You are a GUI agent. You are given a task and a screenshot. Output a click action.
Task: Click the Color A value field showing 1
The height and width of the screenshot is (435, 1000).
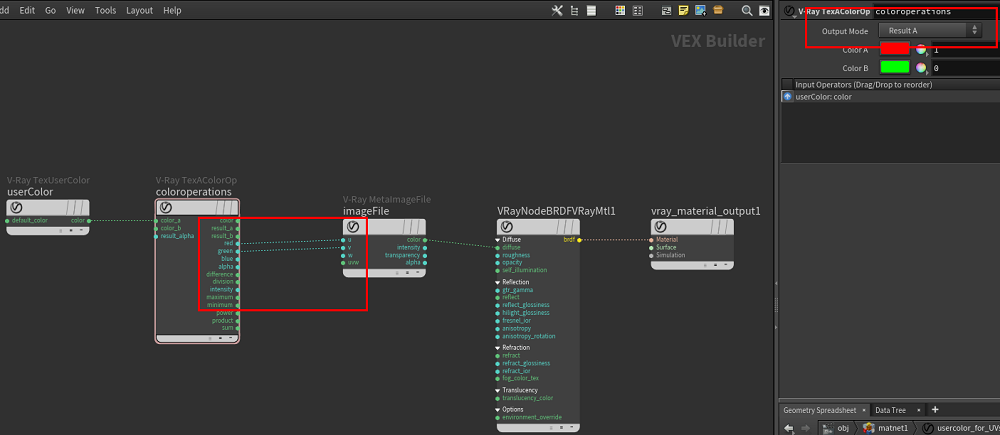966,50
